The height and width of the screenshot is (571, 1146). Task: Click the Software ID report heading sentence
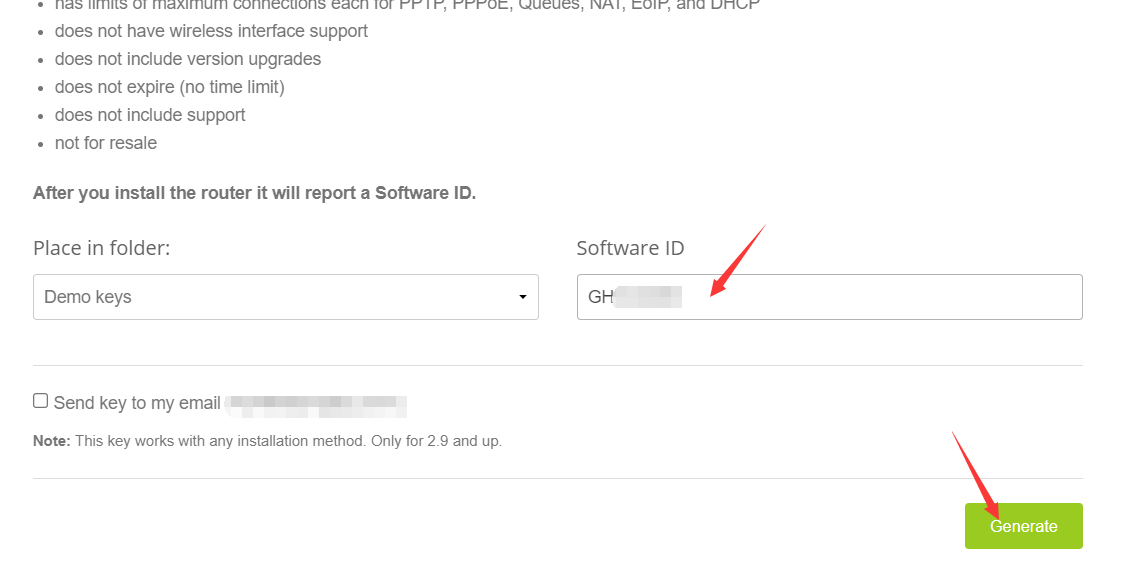(x=254, y=193)
